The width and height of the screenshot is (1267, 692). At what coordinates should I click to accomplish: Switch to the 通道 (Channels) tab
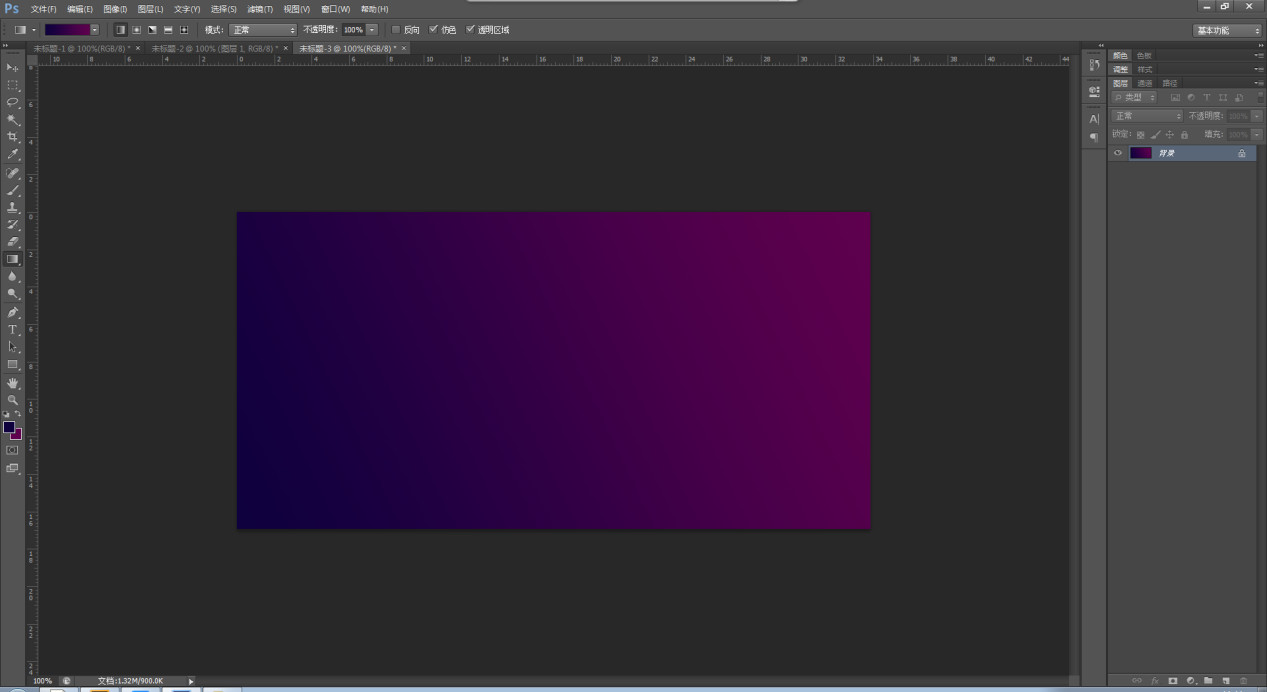coord(1145,83)
